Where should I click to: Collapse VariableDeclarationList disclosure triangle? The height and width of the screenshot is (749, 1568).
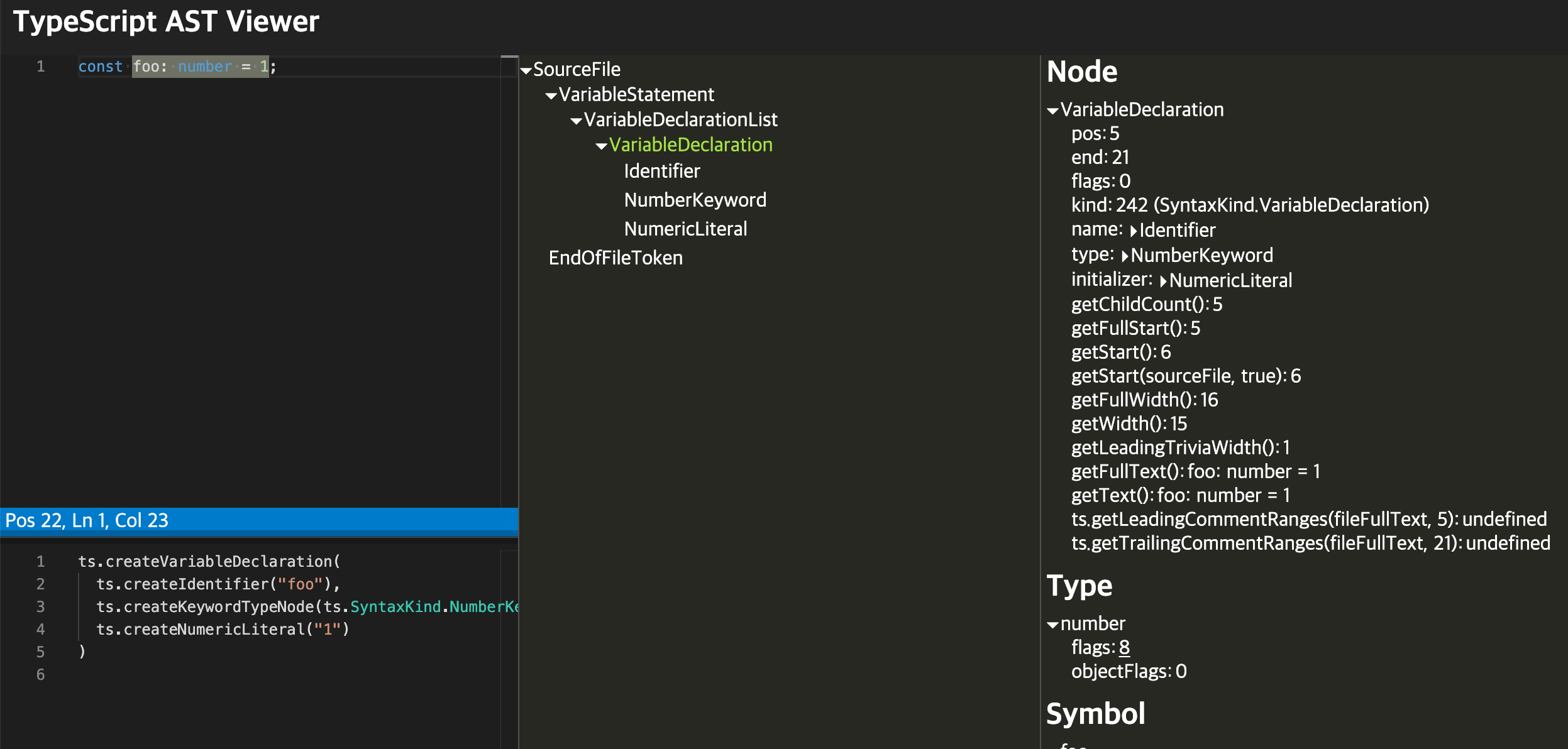tap(576, 121)
